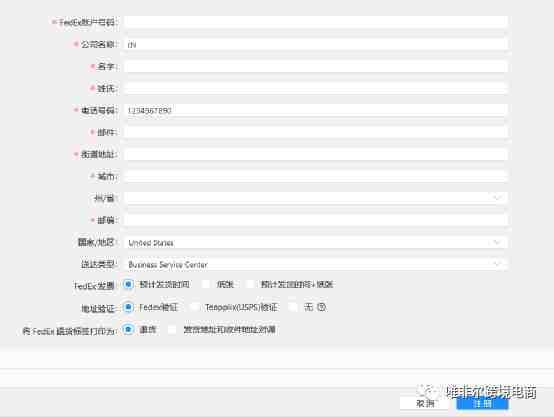Focus the 街道地址 input field
Image resolution: width=554 pixels, height=417 pixels.
click(x=316, y=154)
